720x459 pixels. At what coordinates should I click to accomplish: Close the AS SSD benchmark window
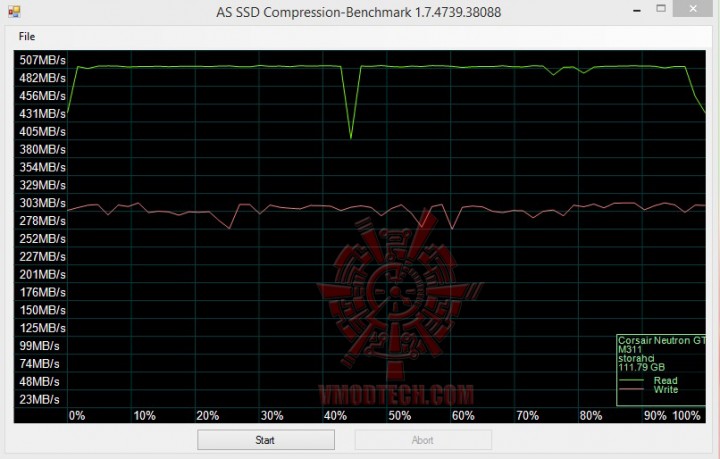[x=693, y=8]
